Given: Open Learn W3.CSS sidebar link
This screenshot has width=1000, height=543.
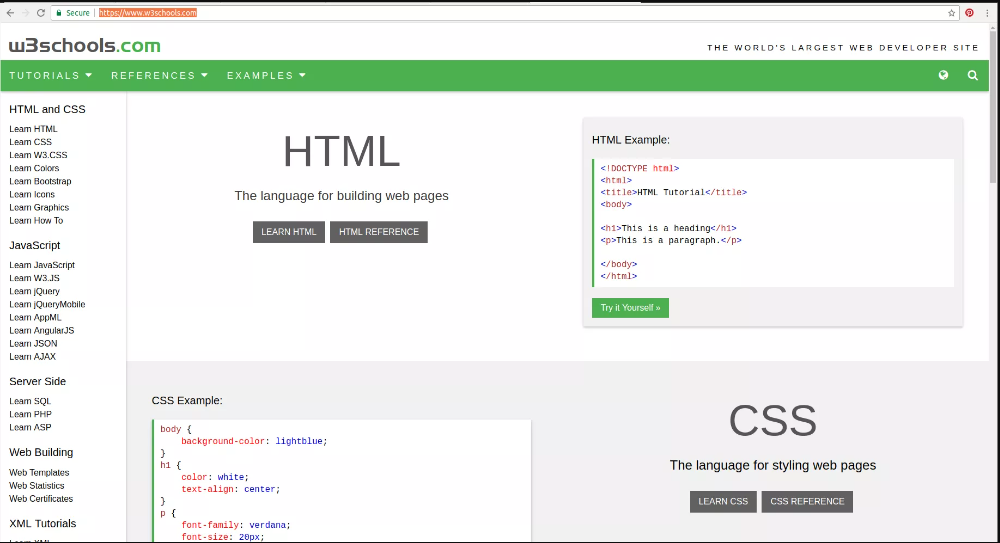Looking at the screenshot, I should pos(38,155).
